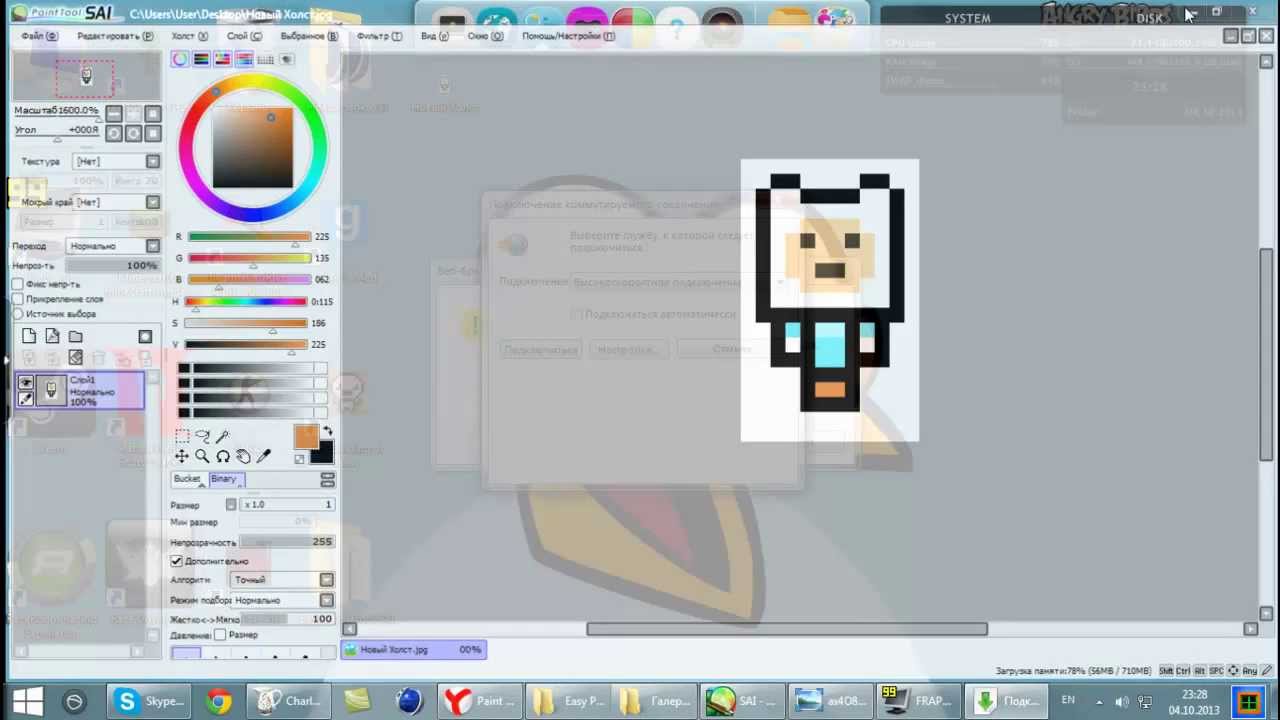Select the Rotate canvas tool

(222, 456)
